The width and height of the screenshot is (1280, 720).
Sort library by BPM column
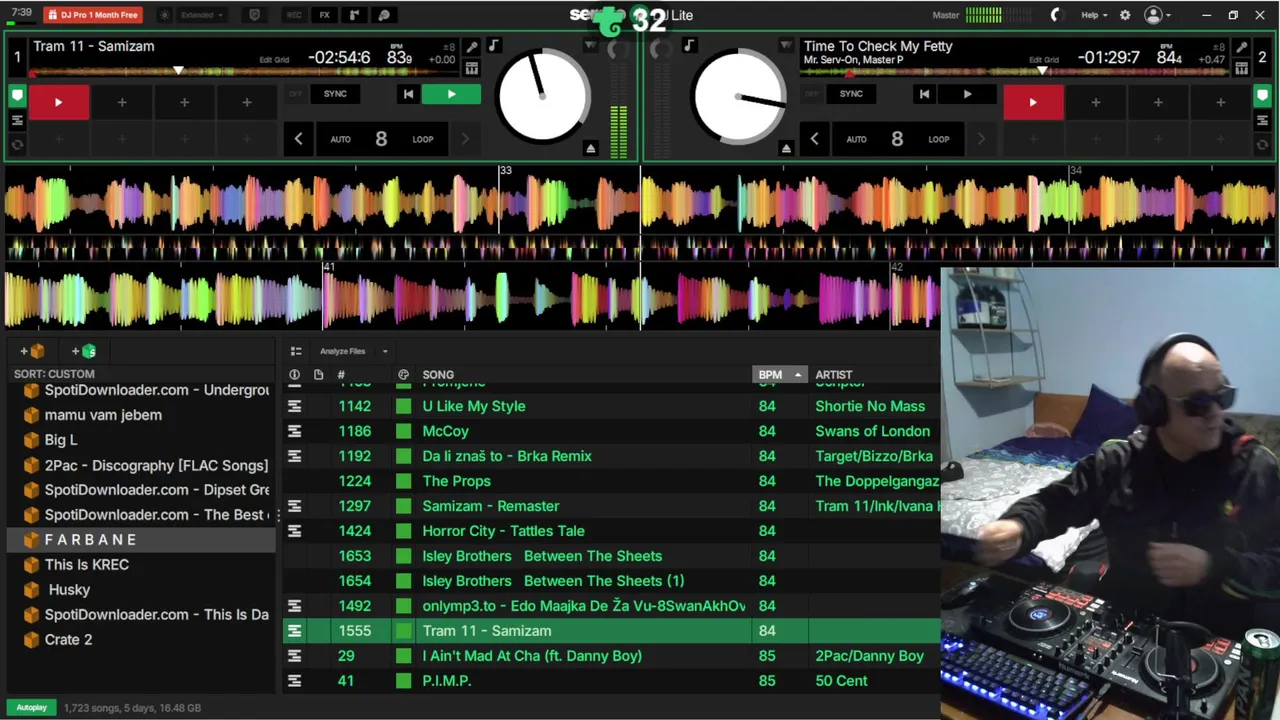click(x=778, y=375)
